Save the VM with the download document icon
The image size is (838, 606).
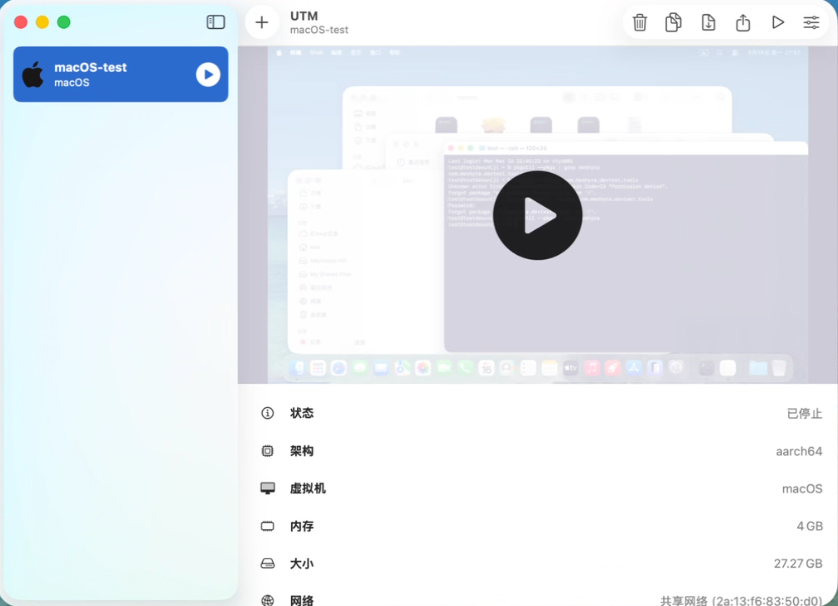708,21
